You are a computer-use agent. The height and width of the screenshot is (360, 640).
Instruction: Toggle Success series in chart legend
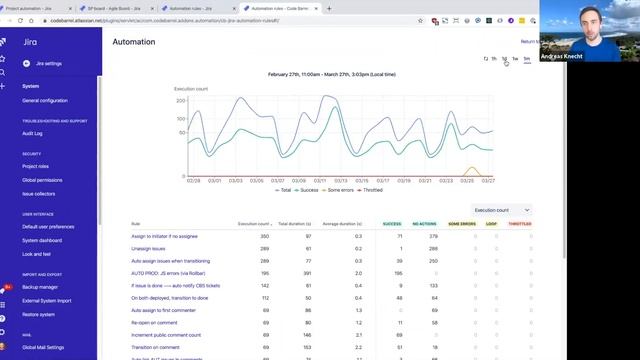coord(306,190)
